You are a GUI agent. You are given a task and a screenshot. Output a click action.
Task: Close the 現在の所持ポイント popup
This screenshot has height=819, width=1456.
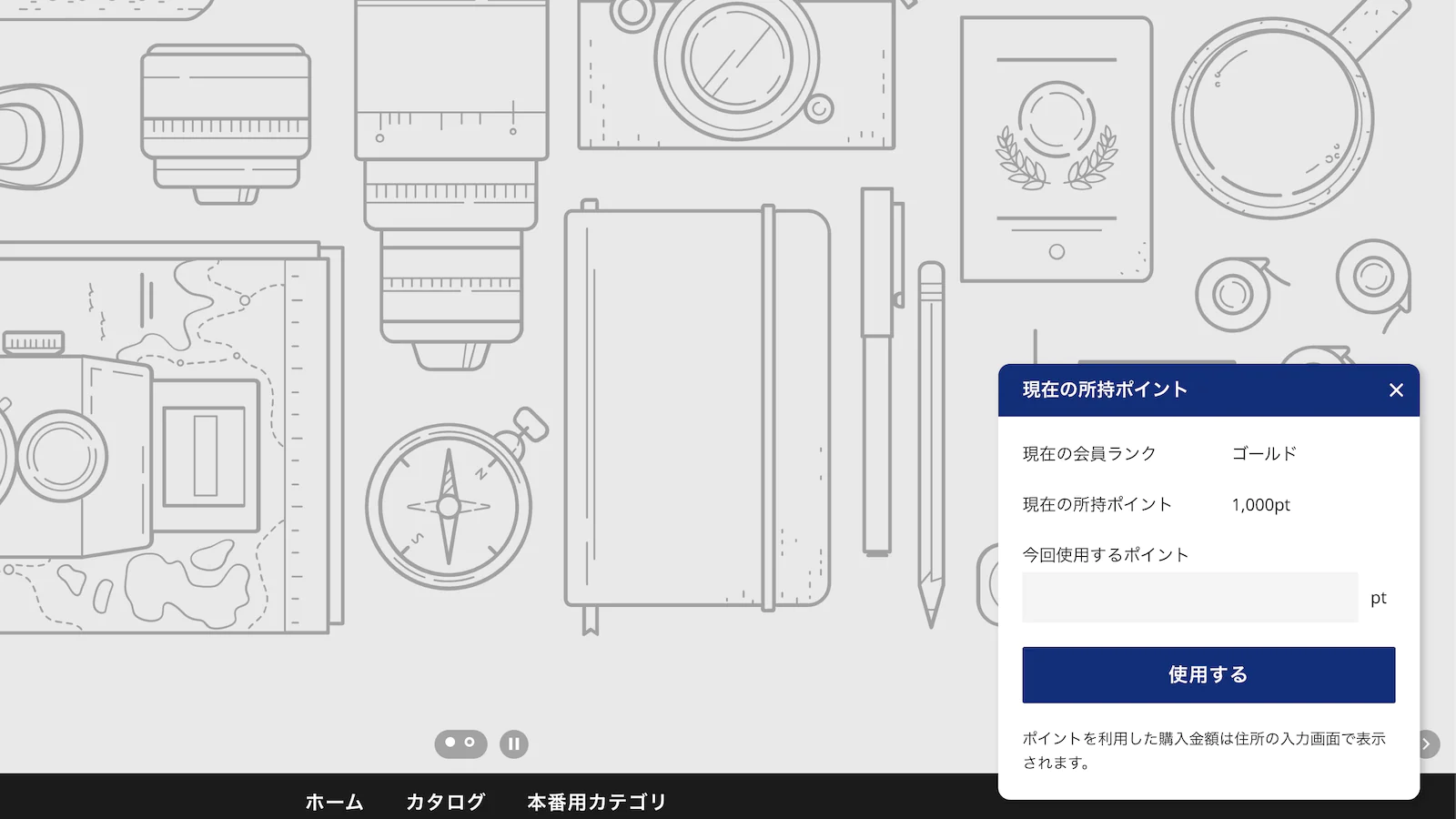(1396, 390)
